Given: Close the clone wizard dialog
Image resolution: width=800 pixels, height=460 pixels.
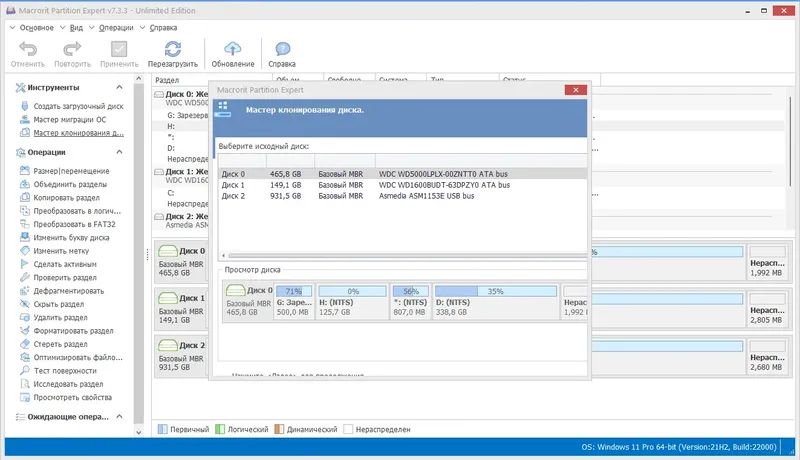Looking at the screenshot, I should coord(576,90).
